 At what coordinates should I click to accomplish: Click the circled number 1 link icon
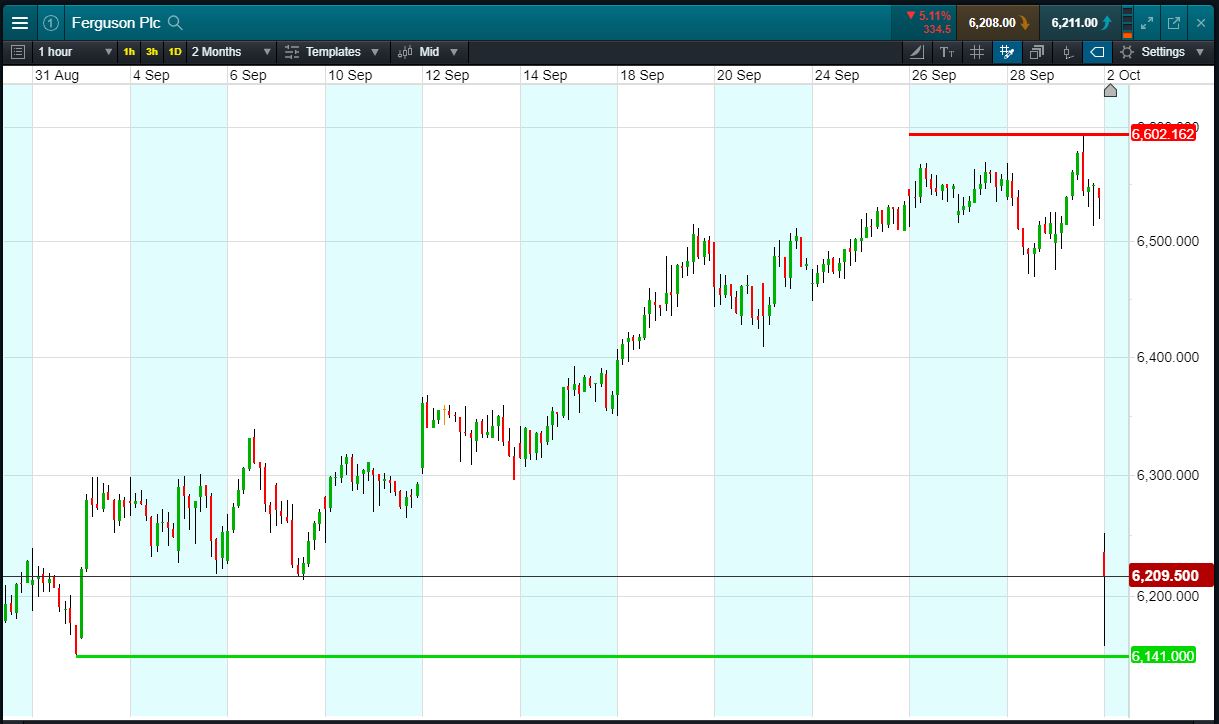51,22
